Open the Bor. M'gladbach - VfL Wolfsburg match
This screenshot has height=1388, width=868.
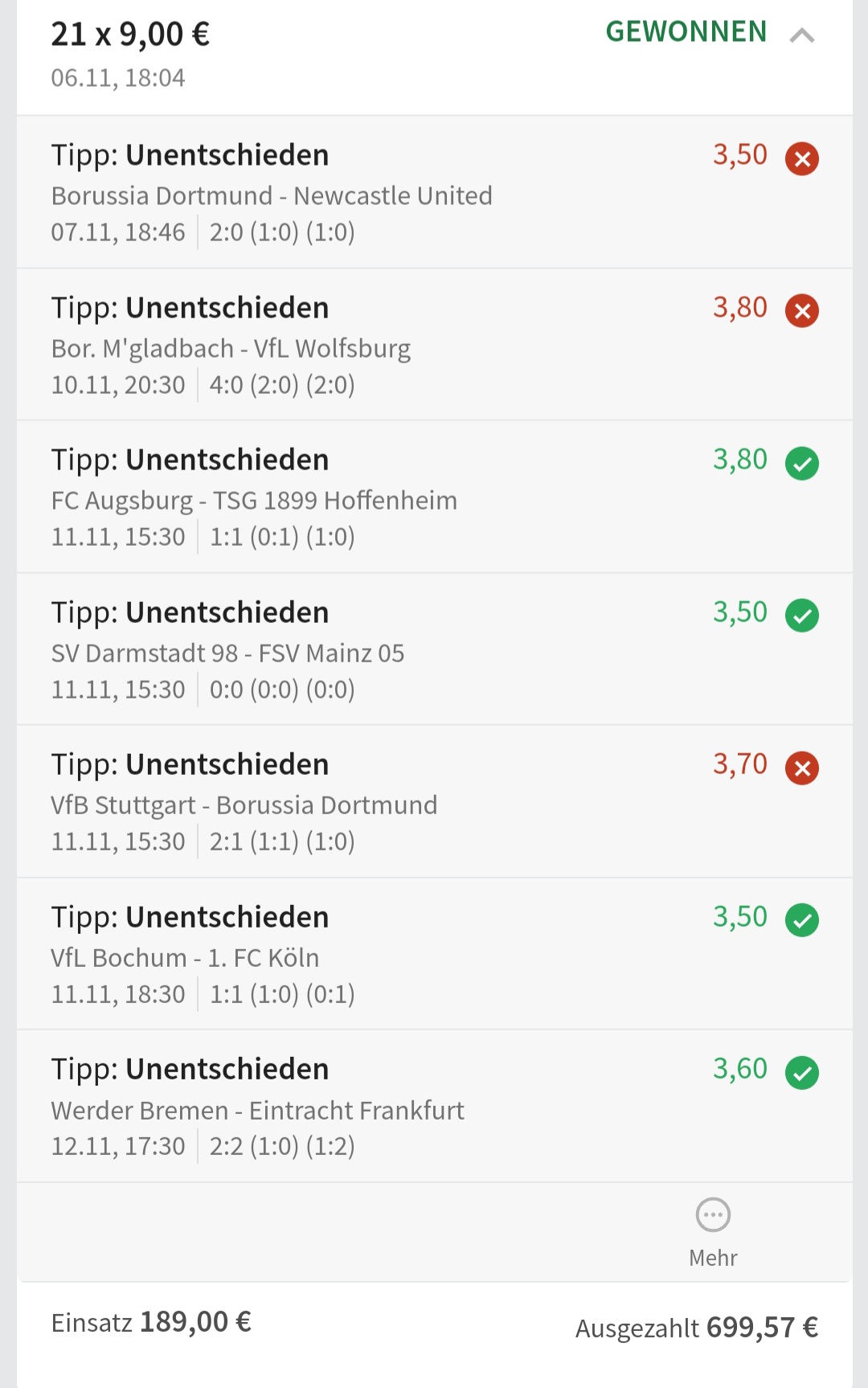click(231, 349)
